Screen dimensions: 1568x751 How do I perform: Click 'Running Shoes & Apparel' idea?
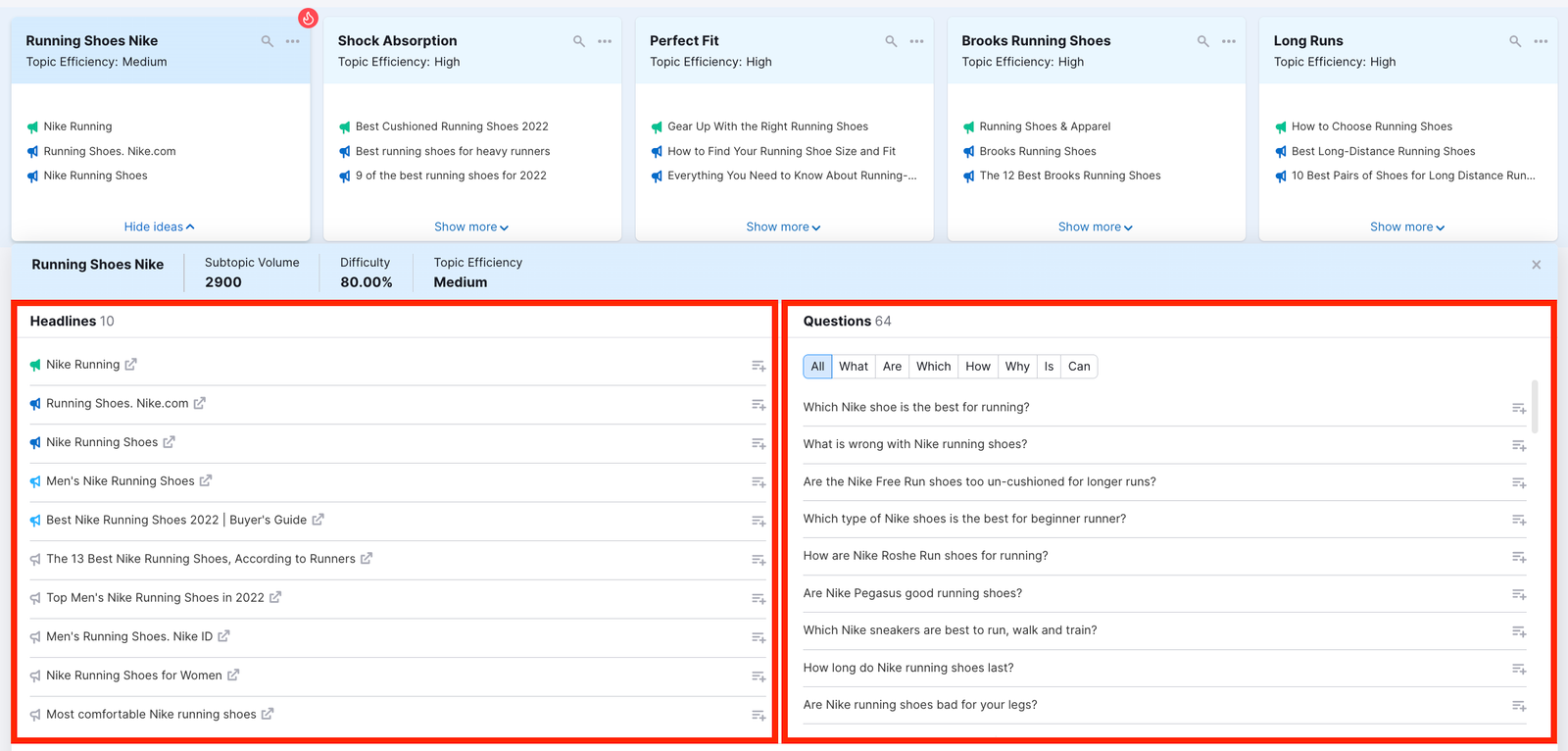click(x=1045, y=126)
